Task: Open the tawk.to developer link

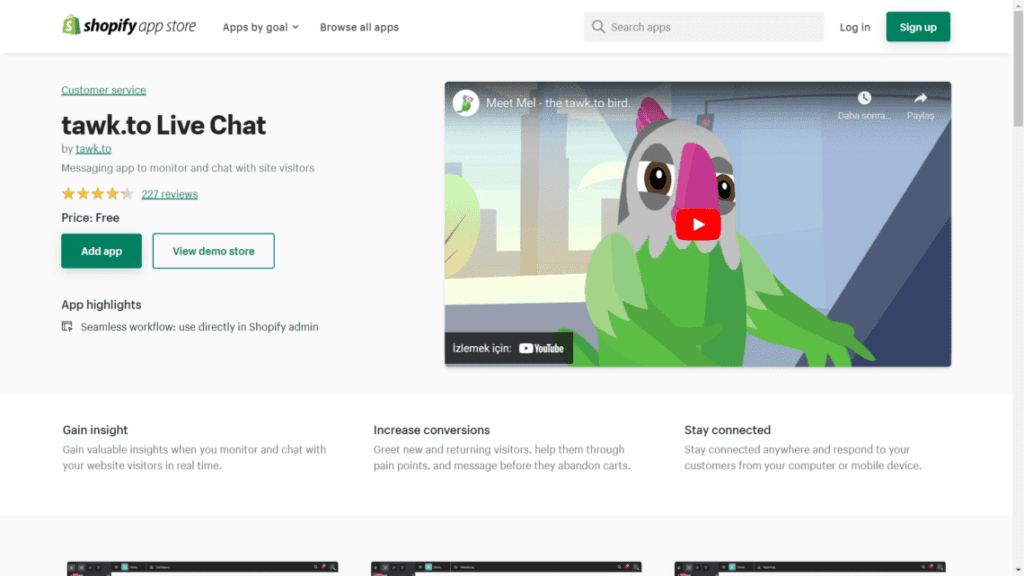Action: pos(93,149)
